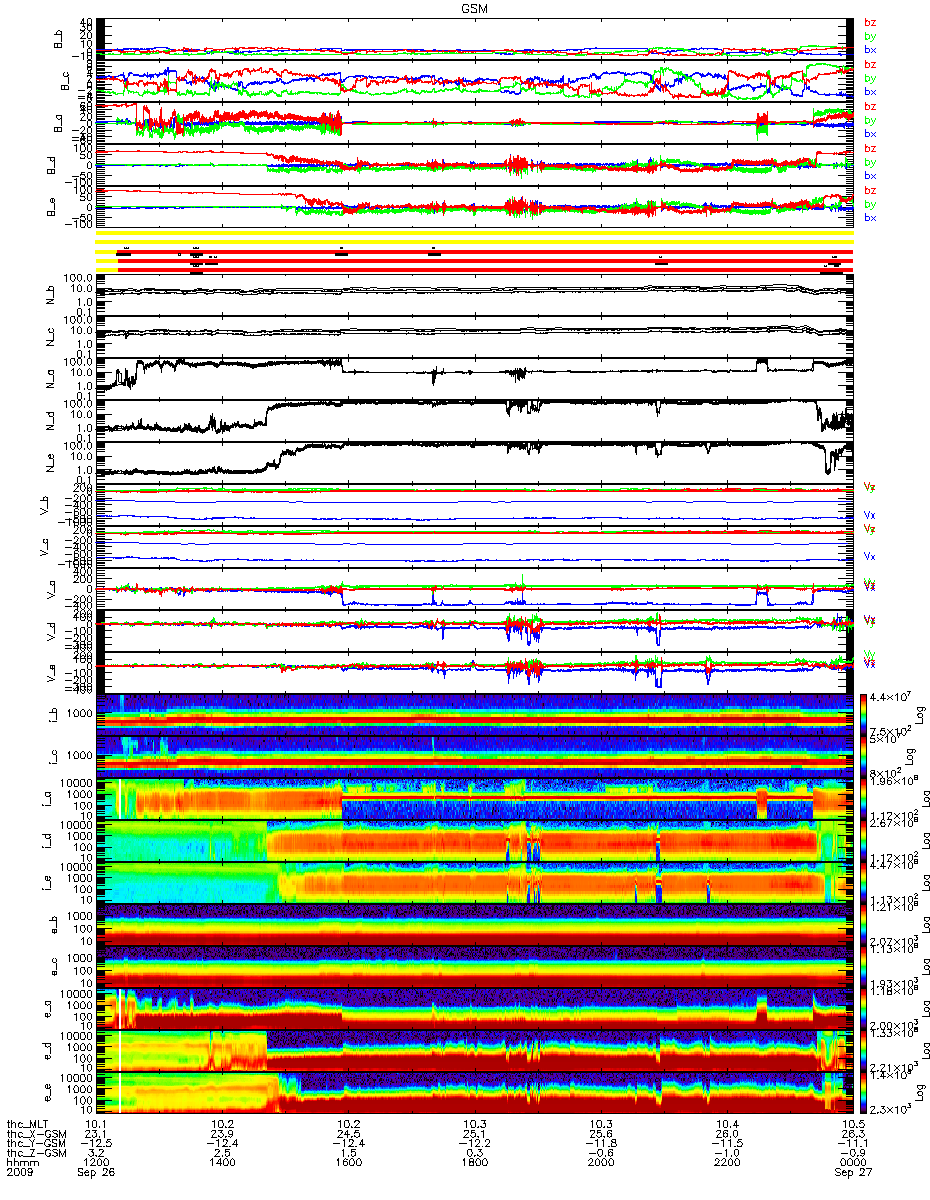This screenshot has height=1200, width=930.
Task: Click the e_d electron spectrogram panel
Action: click(x=474, y=1051)
